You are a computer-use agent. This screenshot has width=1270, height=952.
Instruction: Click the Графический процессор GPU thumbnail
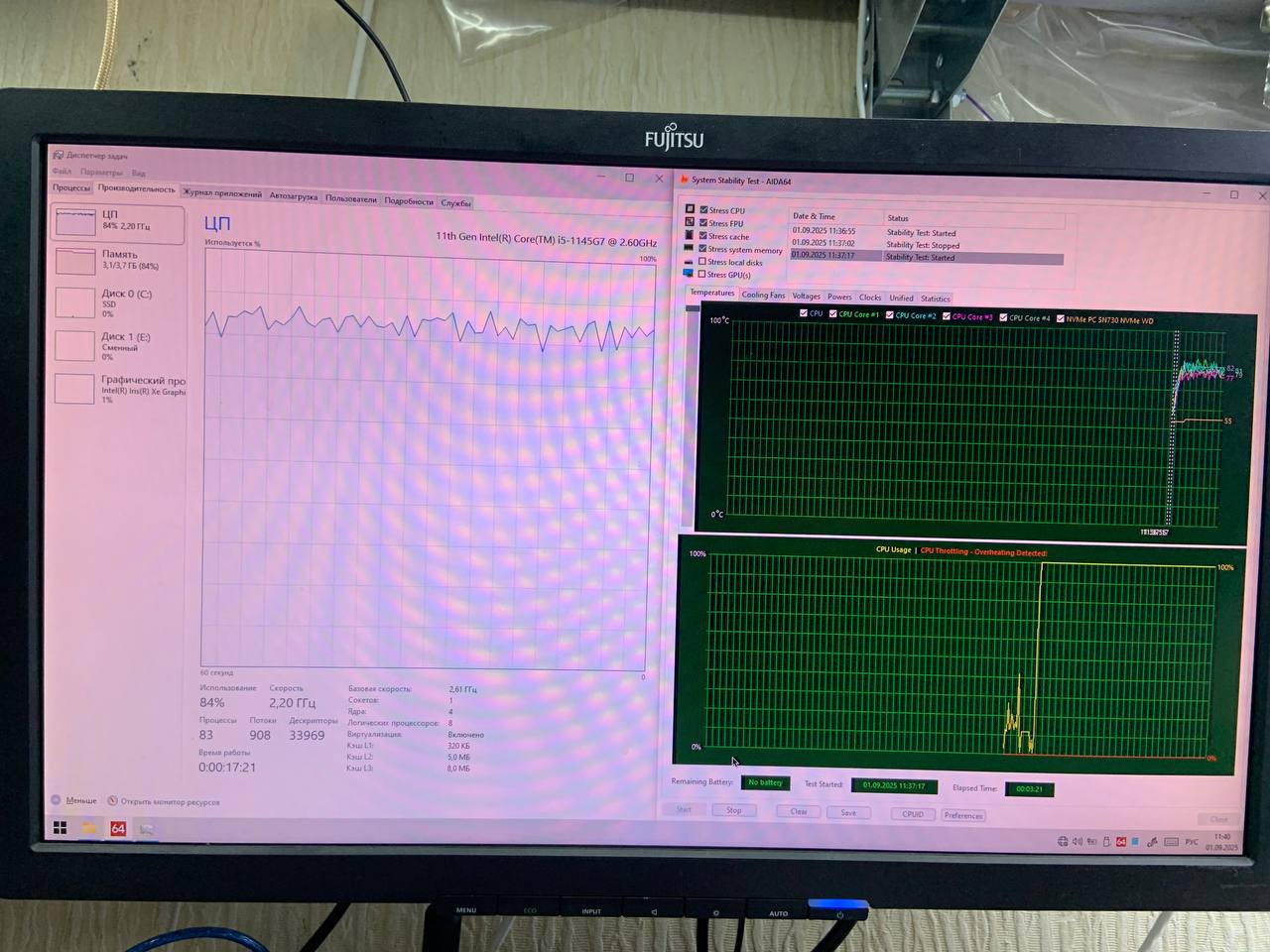tap(75, 389)
